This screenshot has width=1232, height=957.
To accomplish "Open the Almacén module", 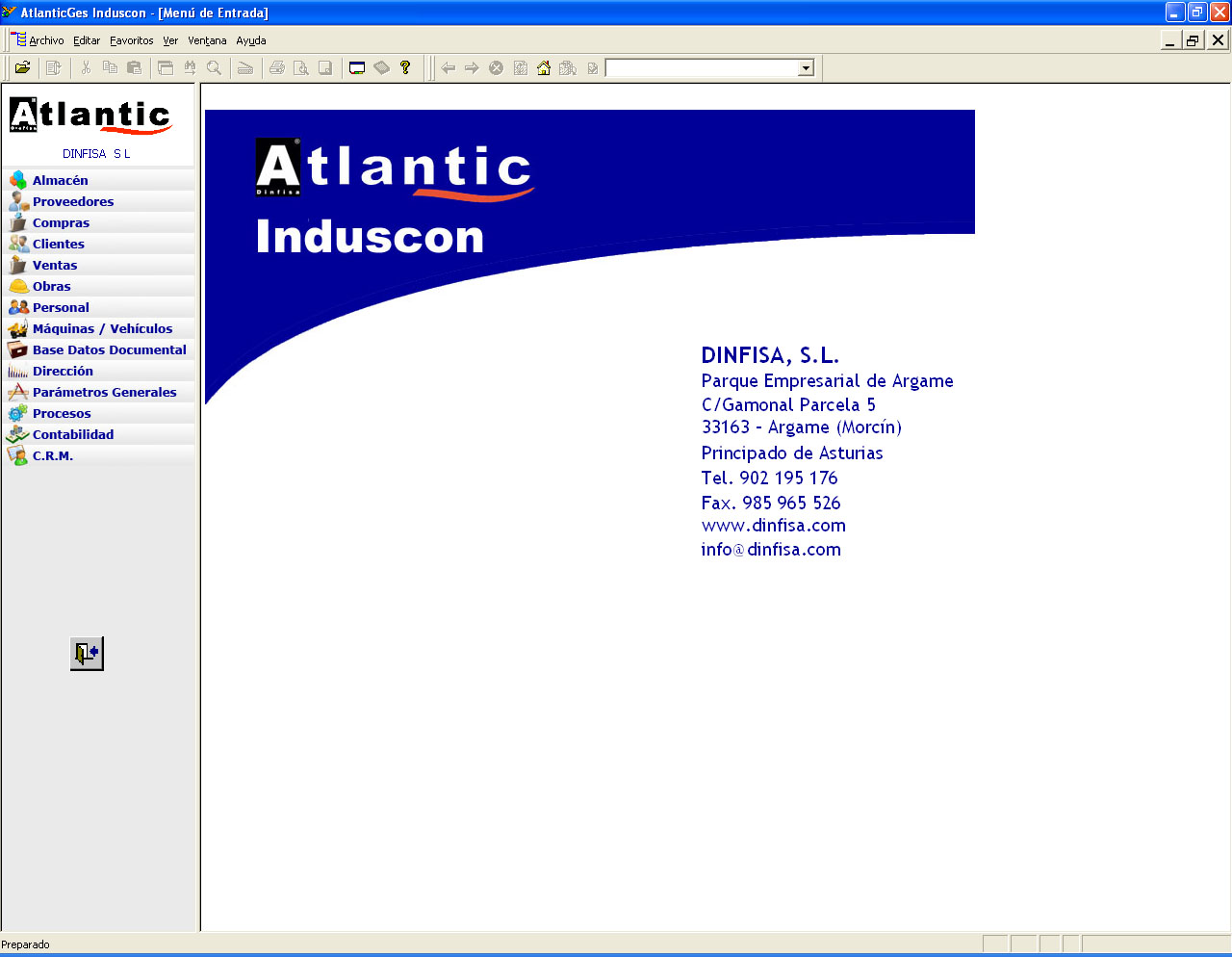I will click(x=98, y=180).
